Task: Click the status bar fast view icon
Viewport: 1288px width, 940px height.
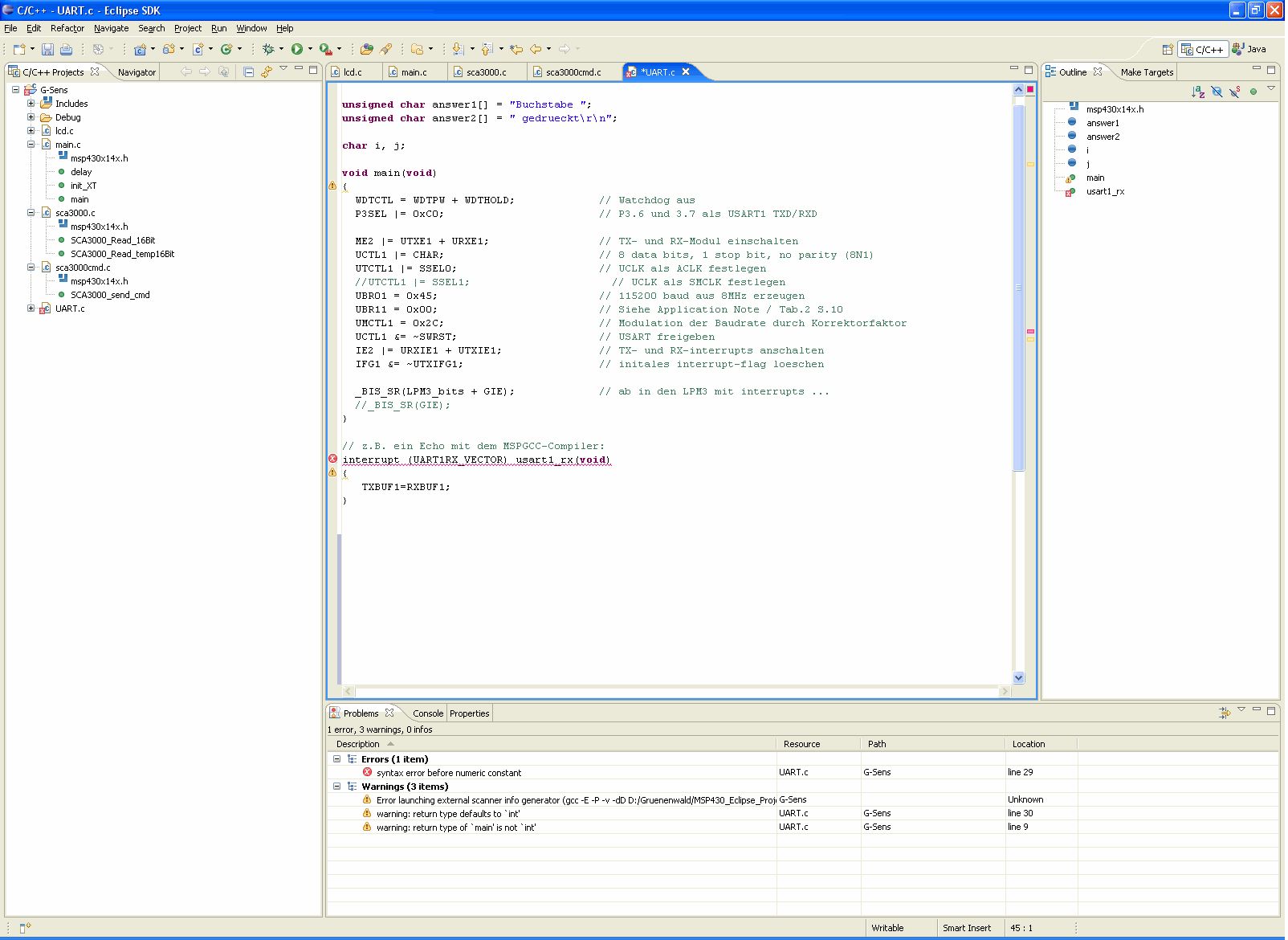Action: [x=25, y=927]
